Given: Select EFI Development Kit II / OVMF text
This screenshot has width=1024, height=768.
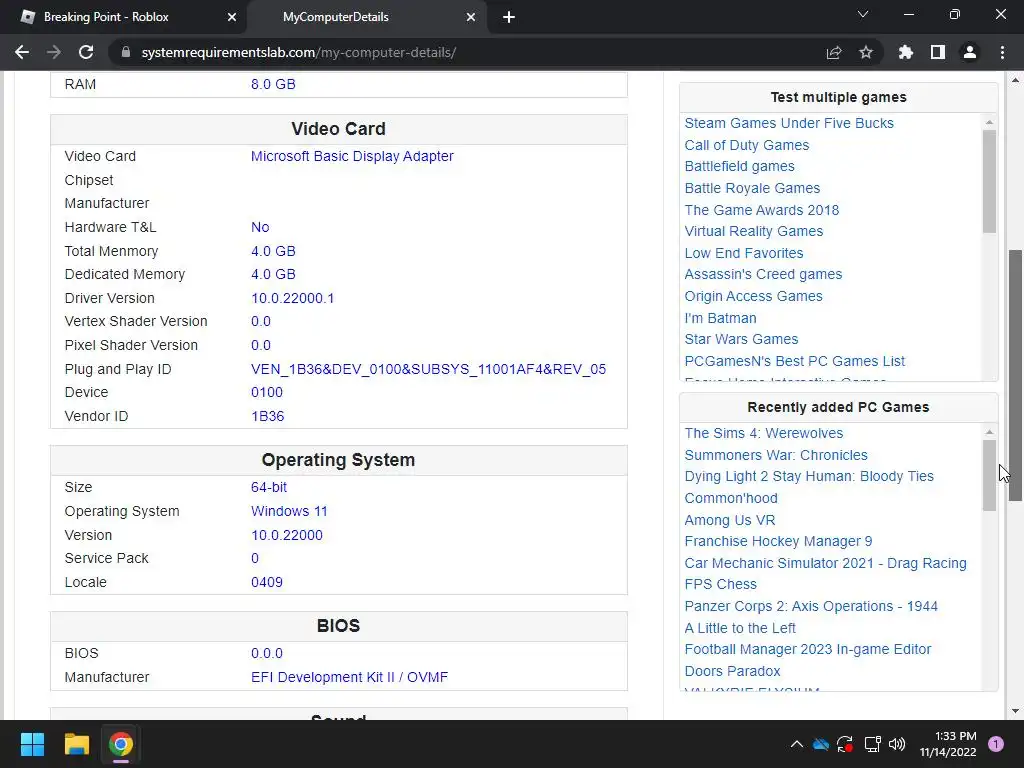Looking at the screenshot, I should tap(349, 677).
